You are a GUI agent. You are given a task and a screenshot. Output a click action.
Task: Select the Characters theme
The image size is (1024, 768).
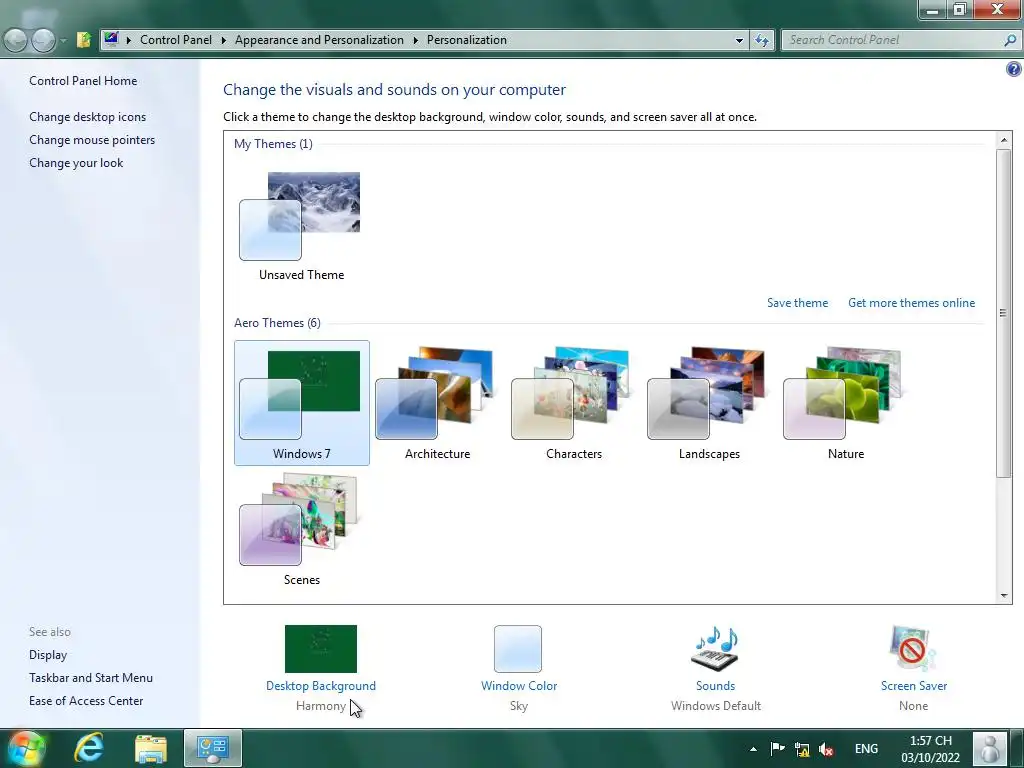[573, 403]
